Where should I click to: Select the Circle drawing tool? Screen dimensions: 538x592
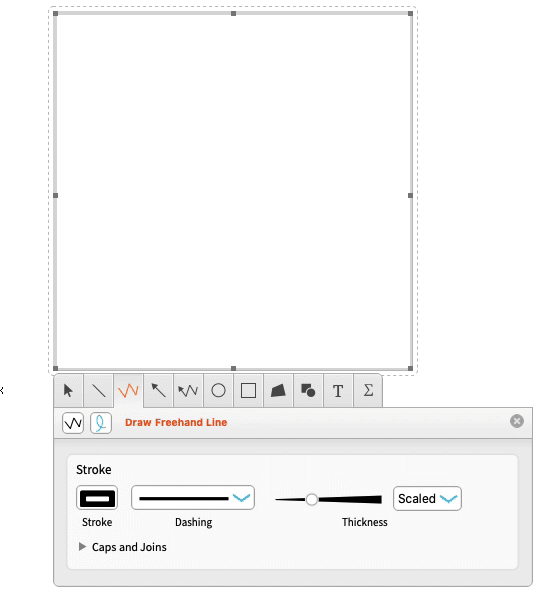pyautogui.click(x=218, y=391)
